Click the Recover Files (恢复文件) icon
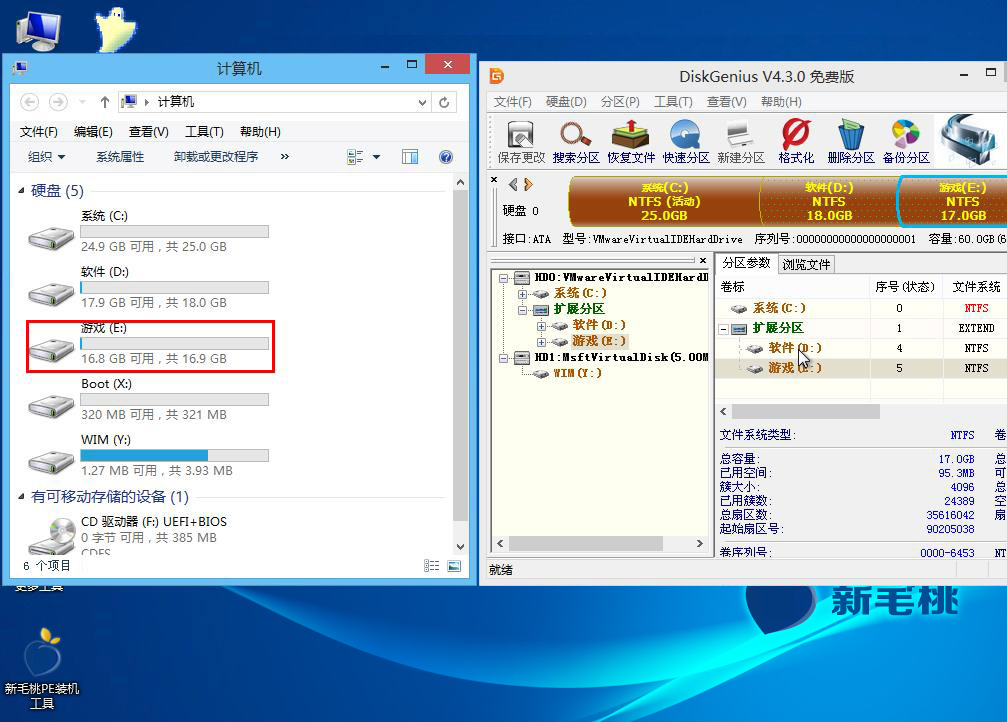1007x722 pixels. [631, 141]
